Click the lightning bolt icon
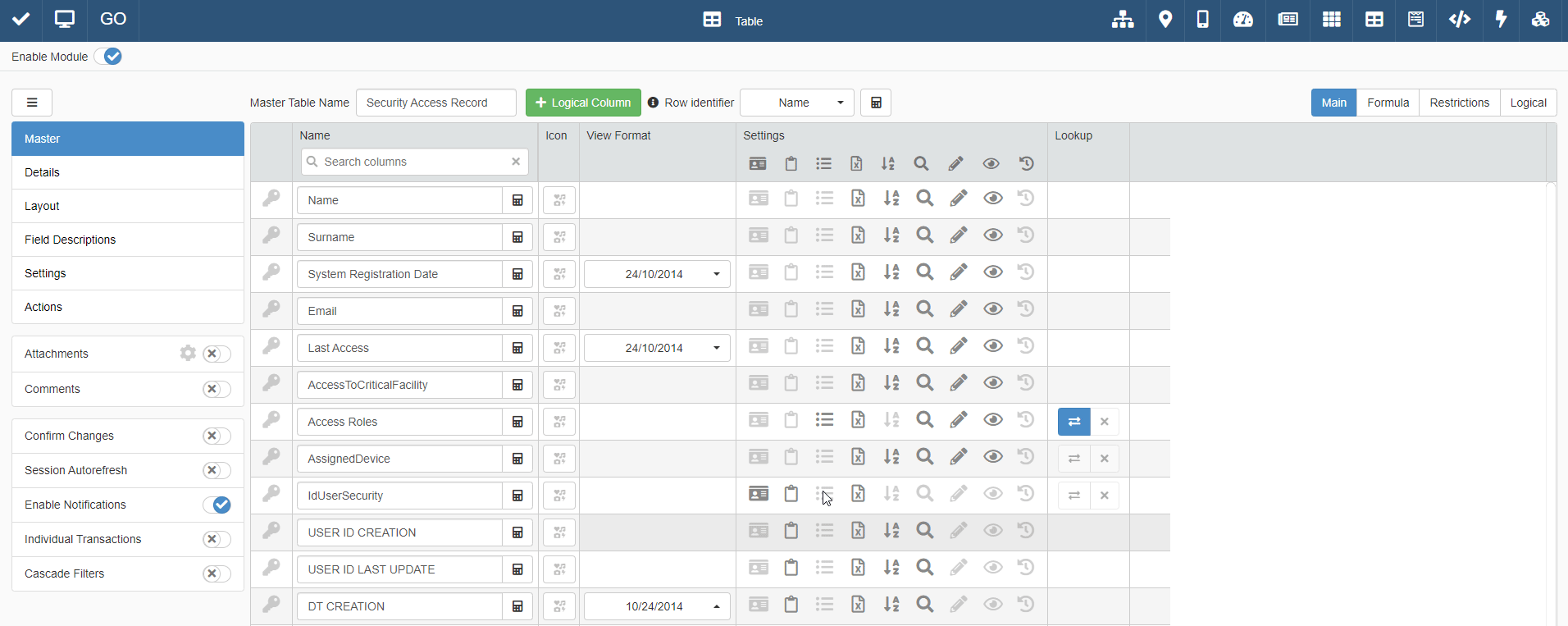Viewport: 1568px width, 626px height. click(1501, 20)
